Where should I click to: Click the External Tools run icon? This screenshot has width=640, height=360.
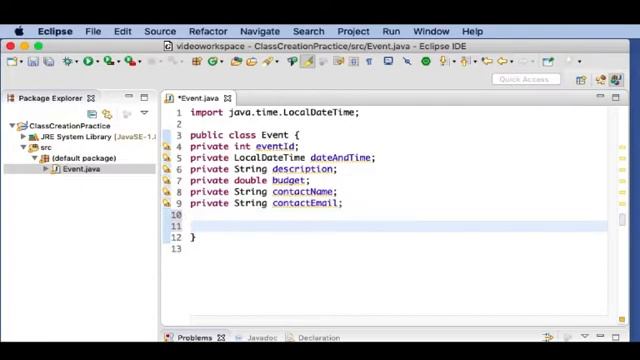(130, 61)
